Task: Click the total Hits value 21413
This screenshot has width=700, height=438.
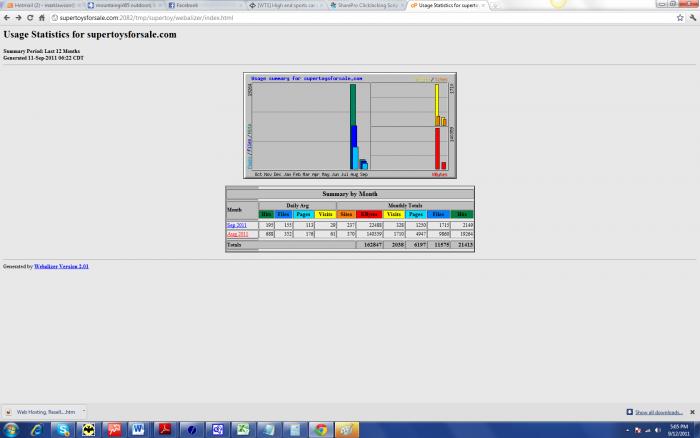Action: 465,245
